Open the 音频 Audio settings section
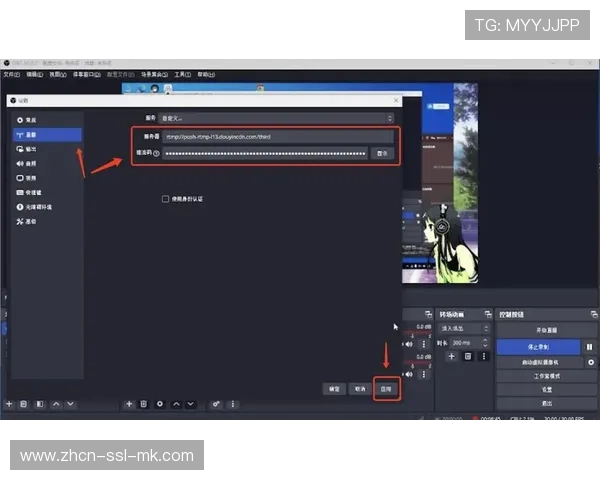Screen dimensions: 600x480 (30, 162)
